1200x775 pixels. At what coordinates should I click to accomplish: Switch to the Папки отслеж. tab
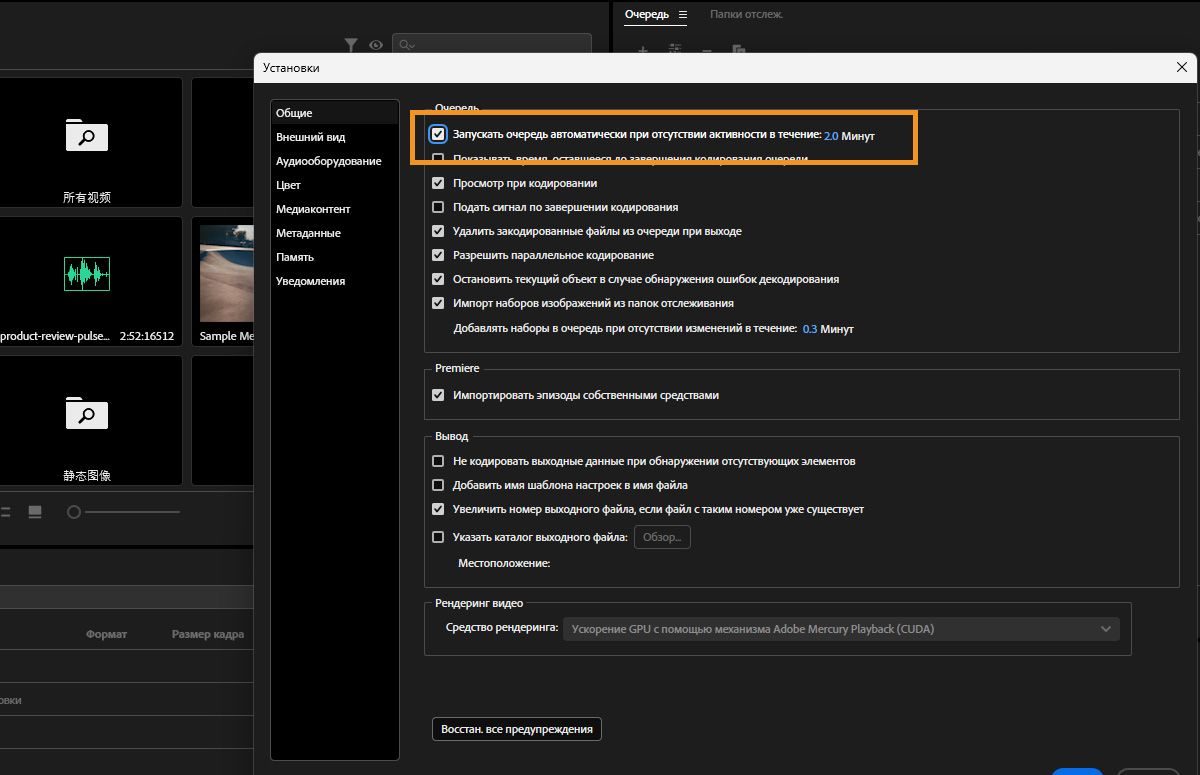(x=746, y=15)
